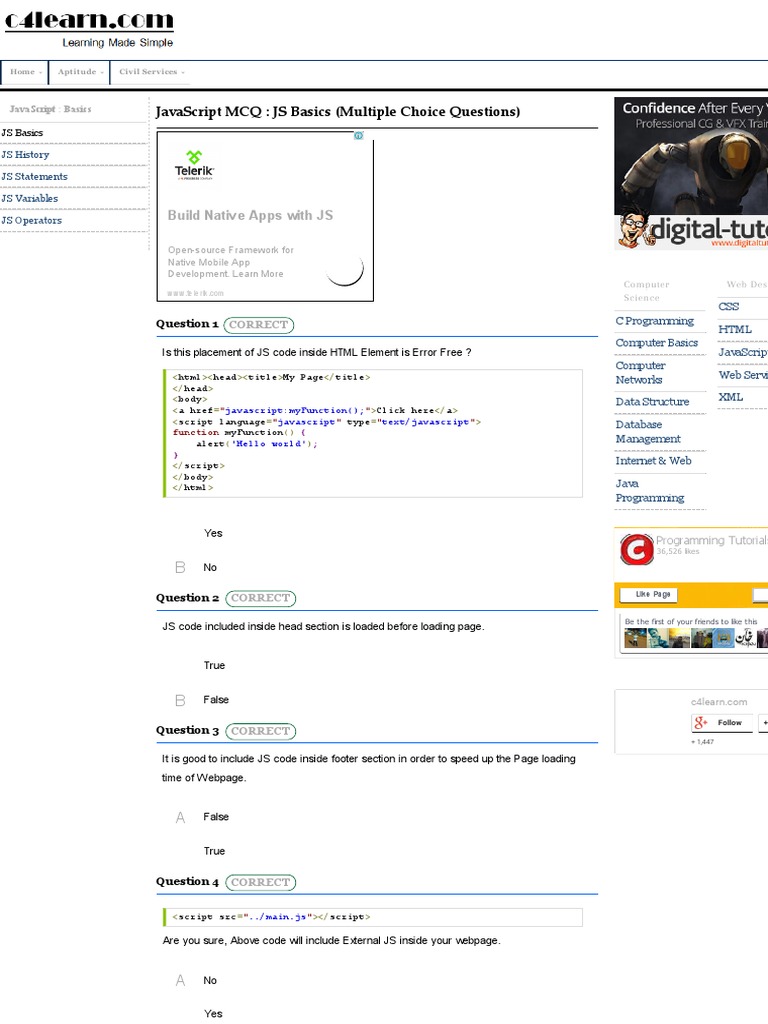Select answer True for Question 3
Image resolution: width=768 pixels, height=1024 pixels.
pyautogui.click(x=214, y=852)
